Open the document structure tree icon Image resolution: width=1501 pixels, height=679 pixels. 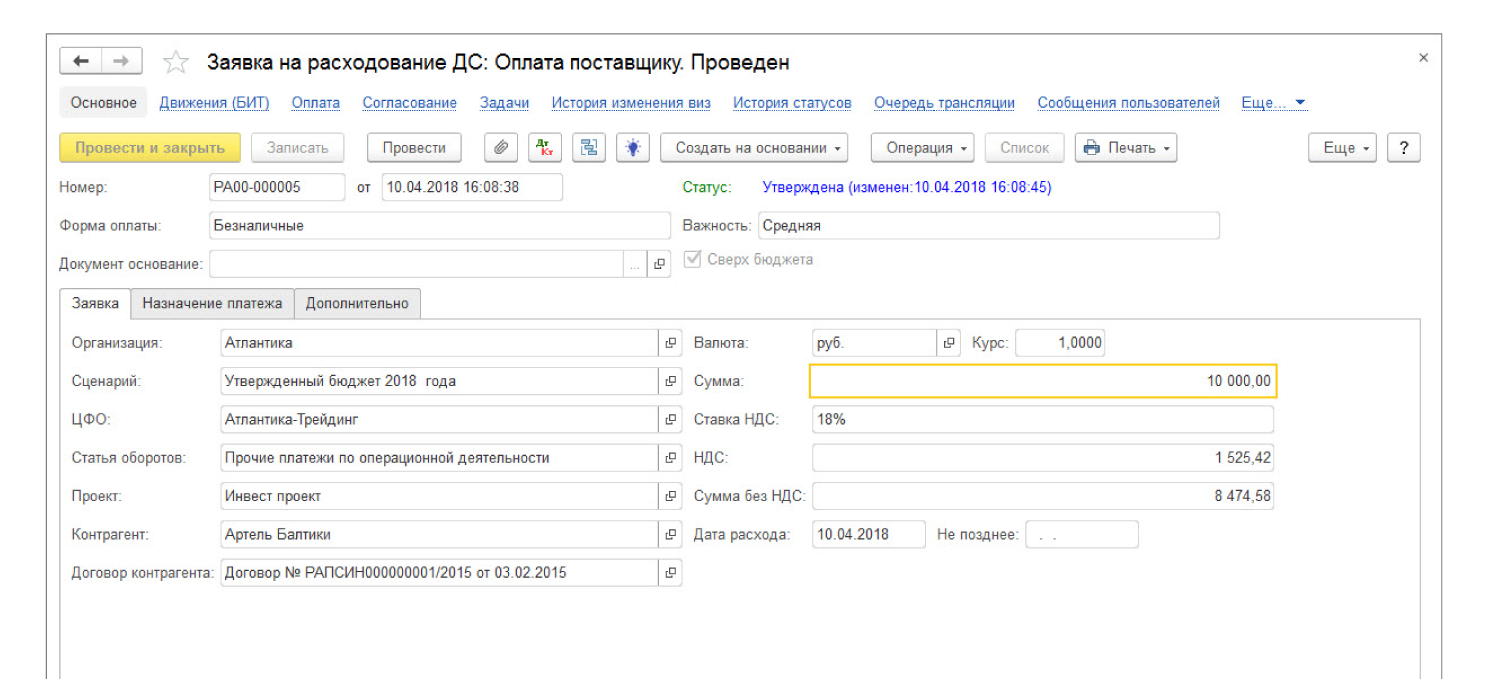coord(589,148)
